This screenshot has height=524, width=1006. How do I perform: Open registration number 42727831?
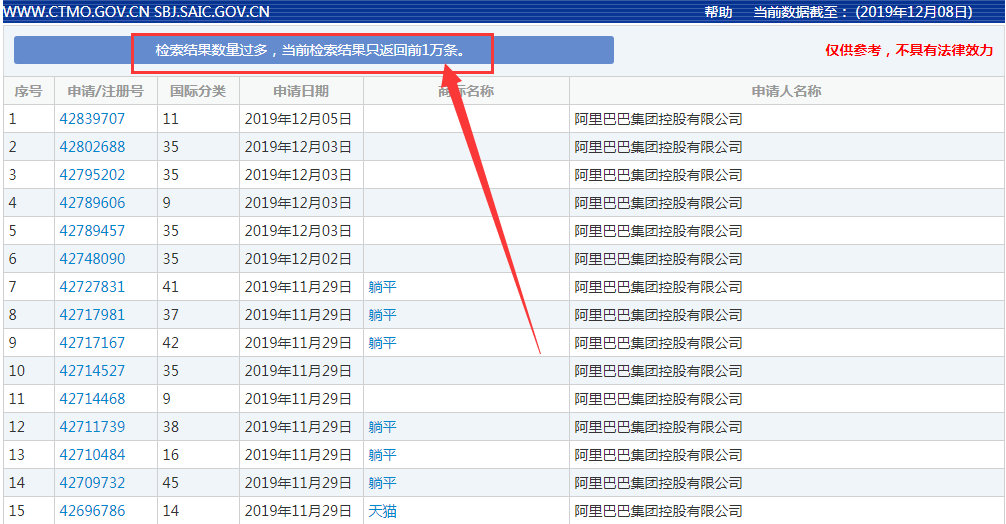[x=92, y=287]
